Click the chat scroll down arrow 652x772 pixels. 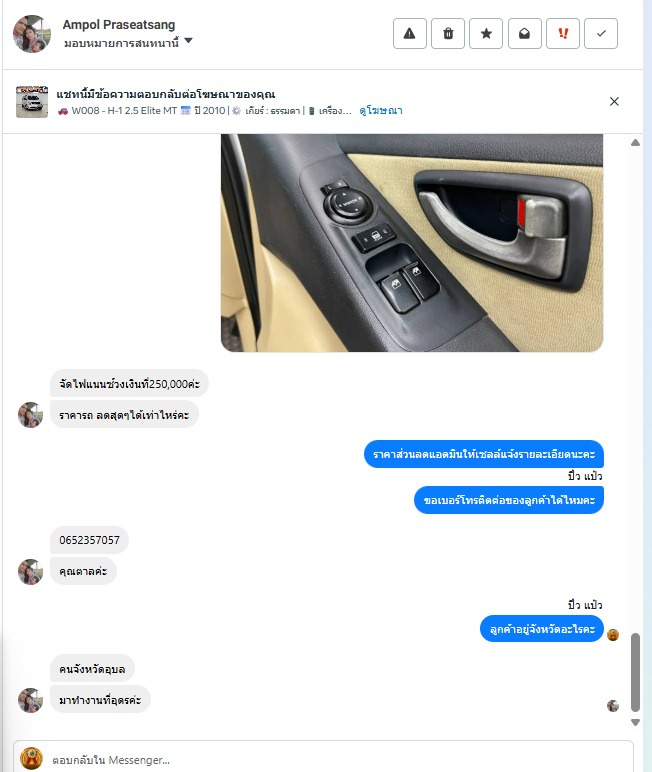[x=636, y=722]
